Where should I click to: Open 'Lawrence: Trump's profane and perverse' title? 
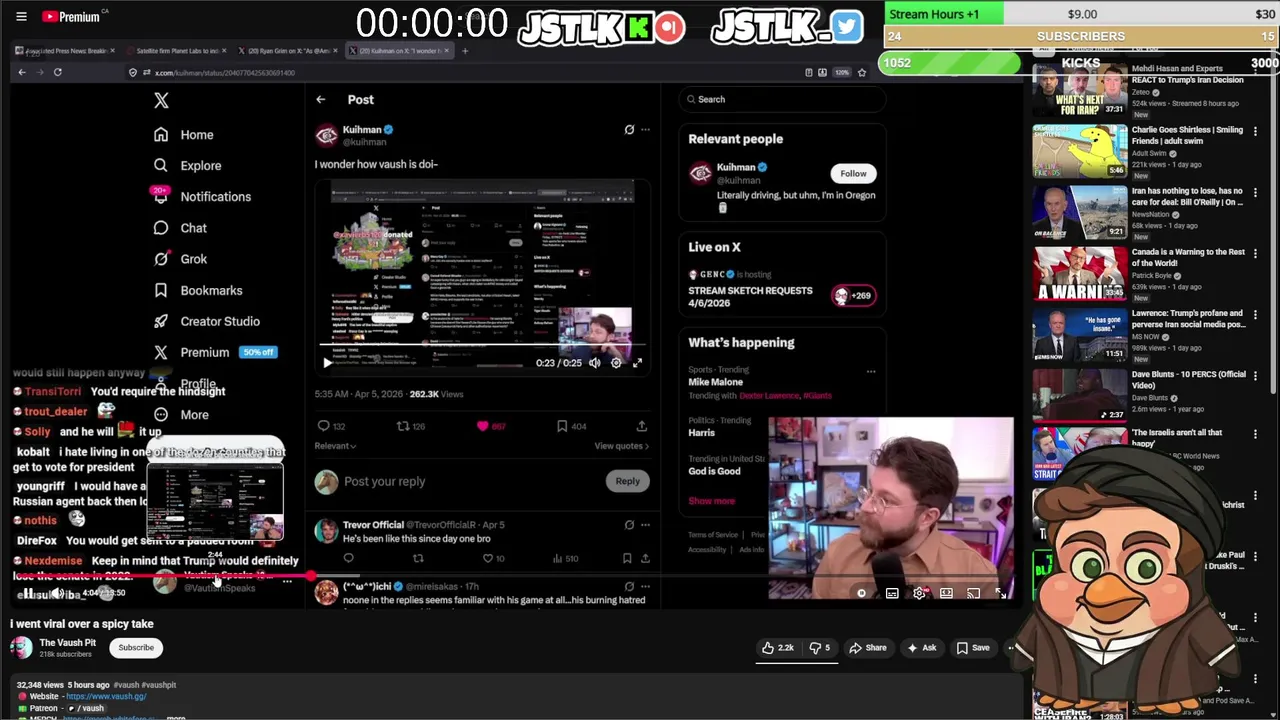(x=1188, y=318)
